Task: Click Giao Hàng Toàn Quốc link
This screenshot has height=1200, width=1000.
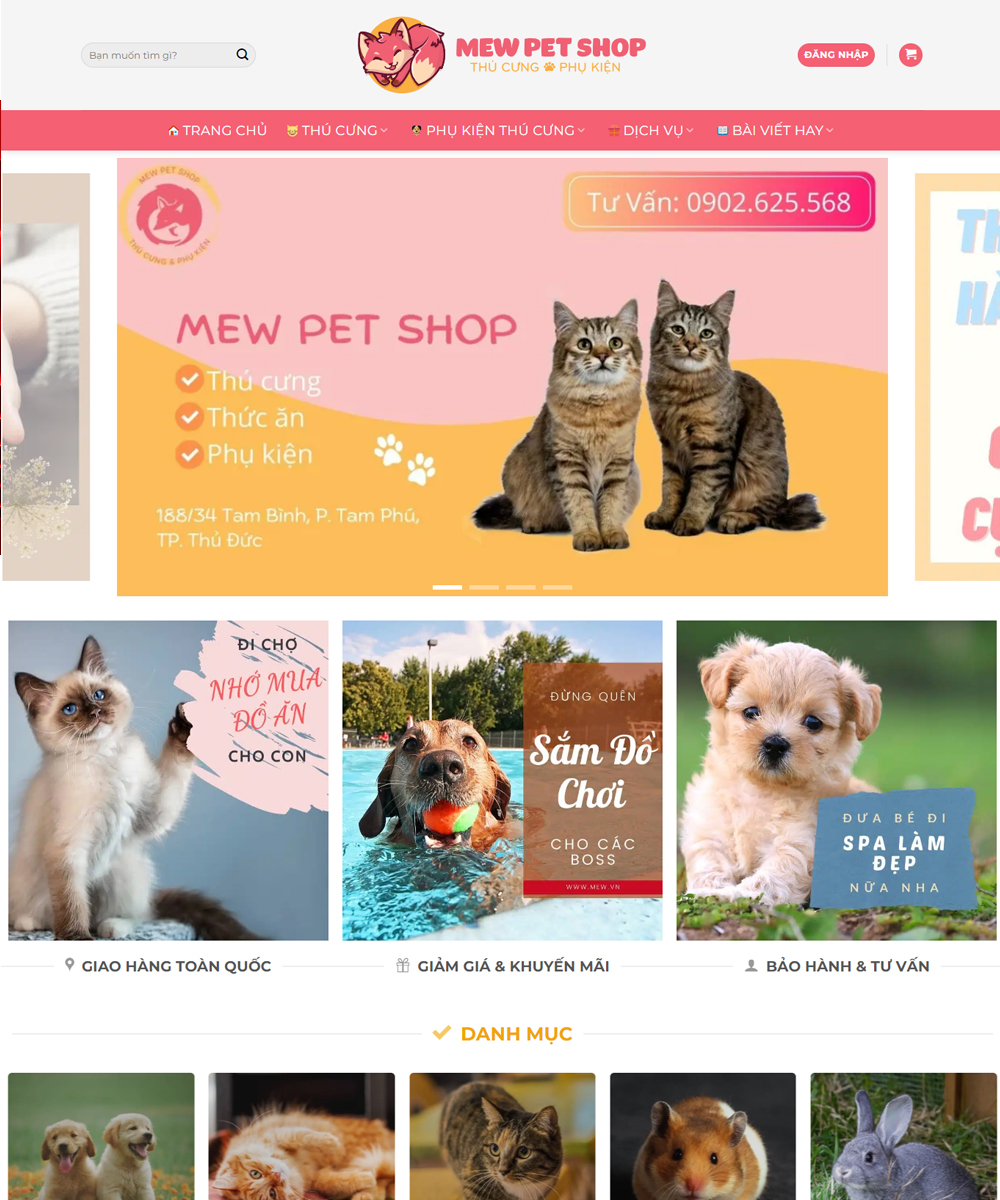Action: pyautogui.click(x=176, y=966)
